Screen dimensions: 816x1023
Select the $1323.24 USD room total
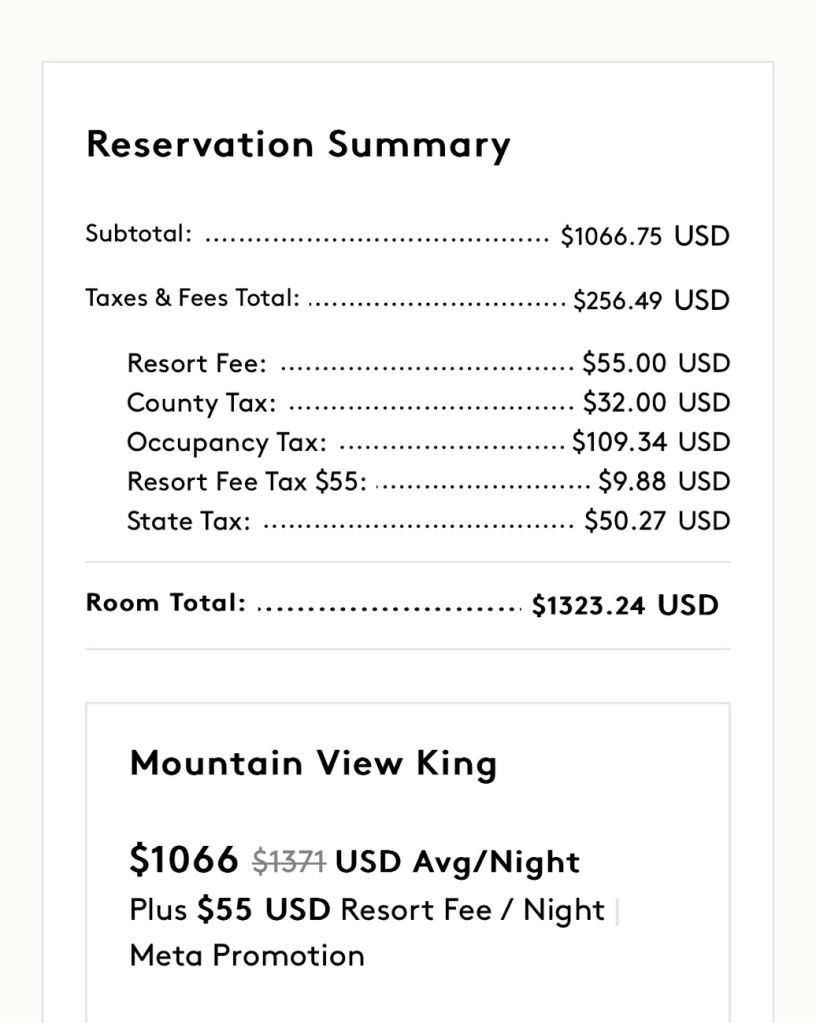(x=625, y=606)
